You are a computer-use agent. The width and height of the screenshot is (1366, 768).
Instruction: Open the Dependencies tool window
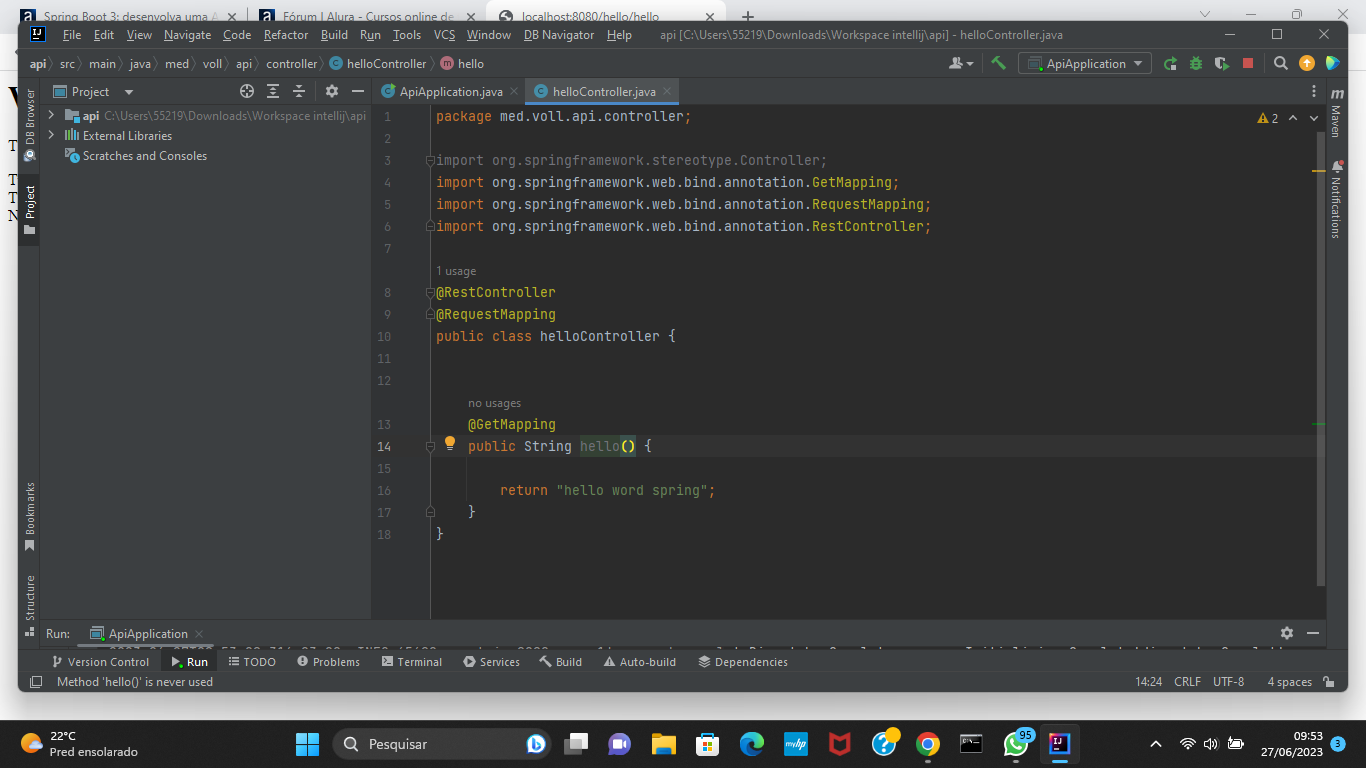point(743,662)
